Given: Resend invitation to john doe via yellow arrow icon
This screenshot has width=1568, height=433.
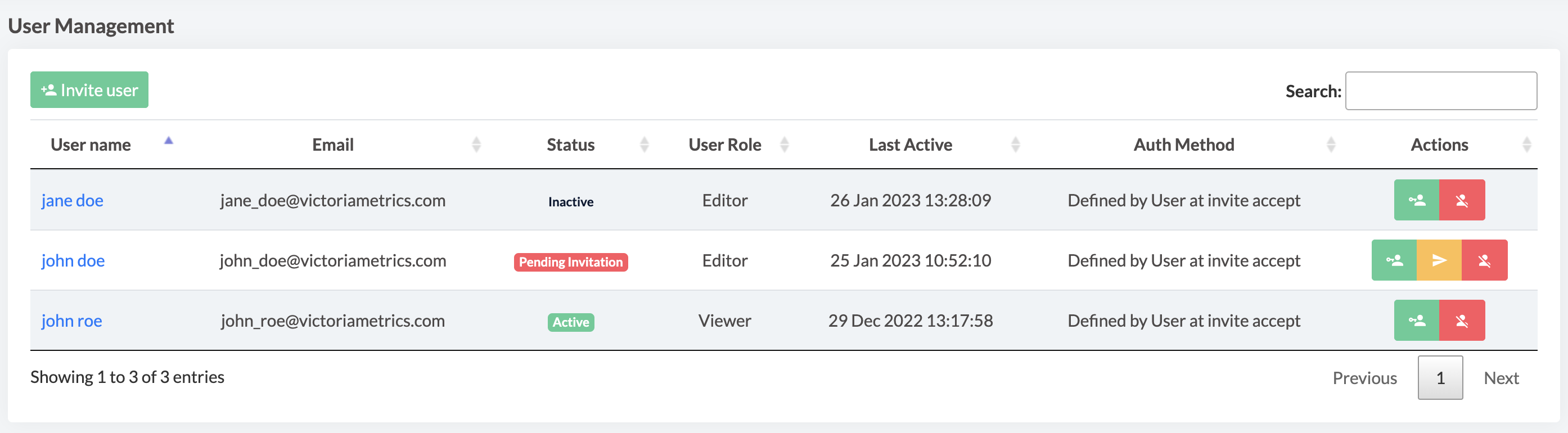Looking at the screenshot, I should (1439, 260).
